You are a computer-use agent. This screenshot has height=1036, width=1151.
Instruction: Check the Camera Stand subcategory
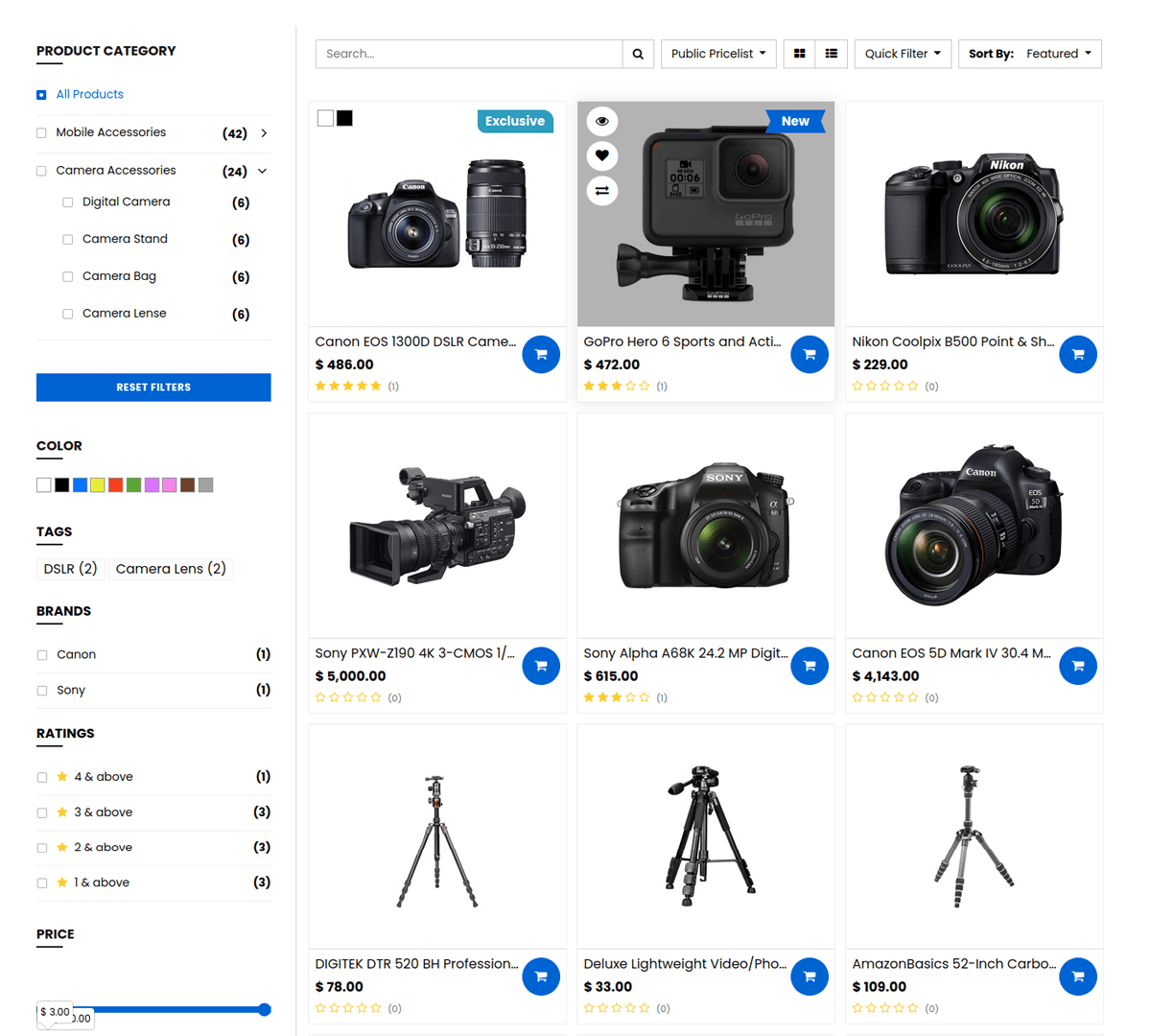pos(68,240)
